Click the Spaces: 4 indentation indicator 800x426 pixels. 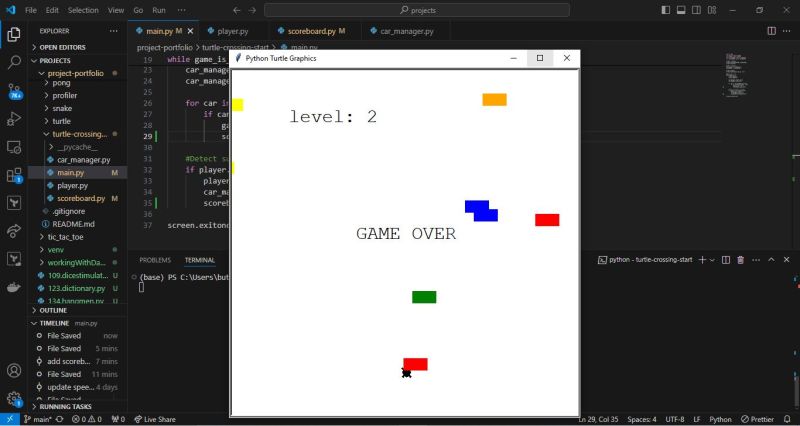(642, 419)
